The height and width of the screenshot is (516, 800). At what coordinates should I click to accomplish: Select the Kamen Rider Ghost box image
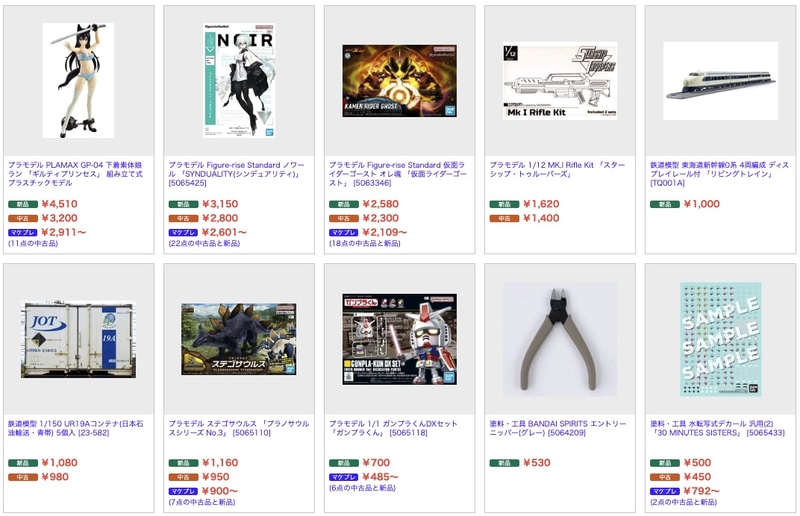pyautogui.click(x=399, y=81)
